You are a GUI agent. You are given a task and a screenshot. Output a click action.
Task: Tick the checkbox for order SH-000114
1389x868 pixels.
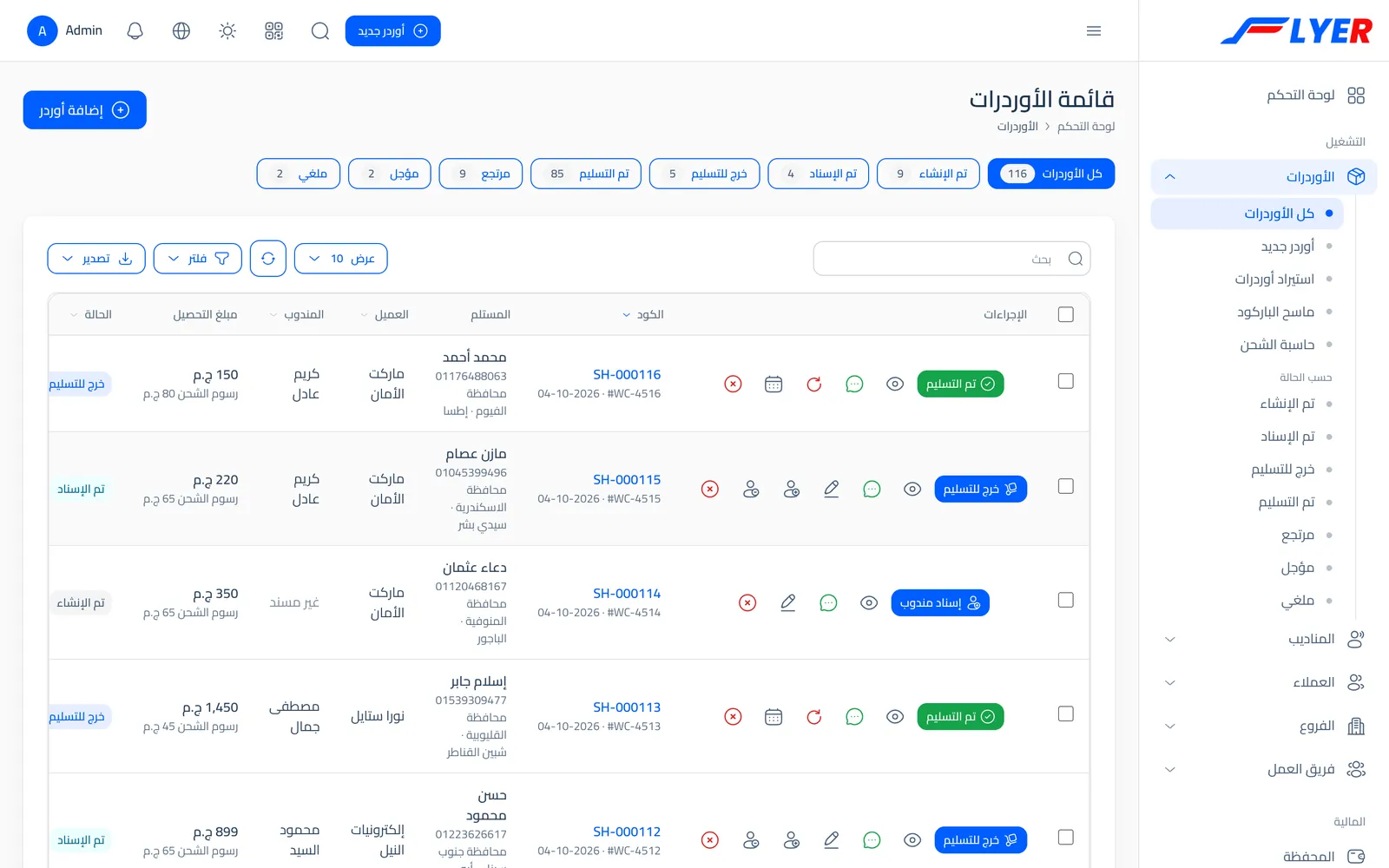[x=1066, y=600]
